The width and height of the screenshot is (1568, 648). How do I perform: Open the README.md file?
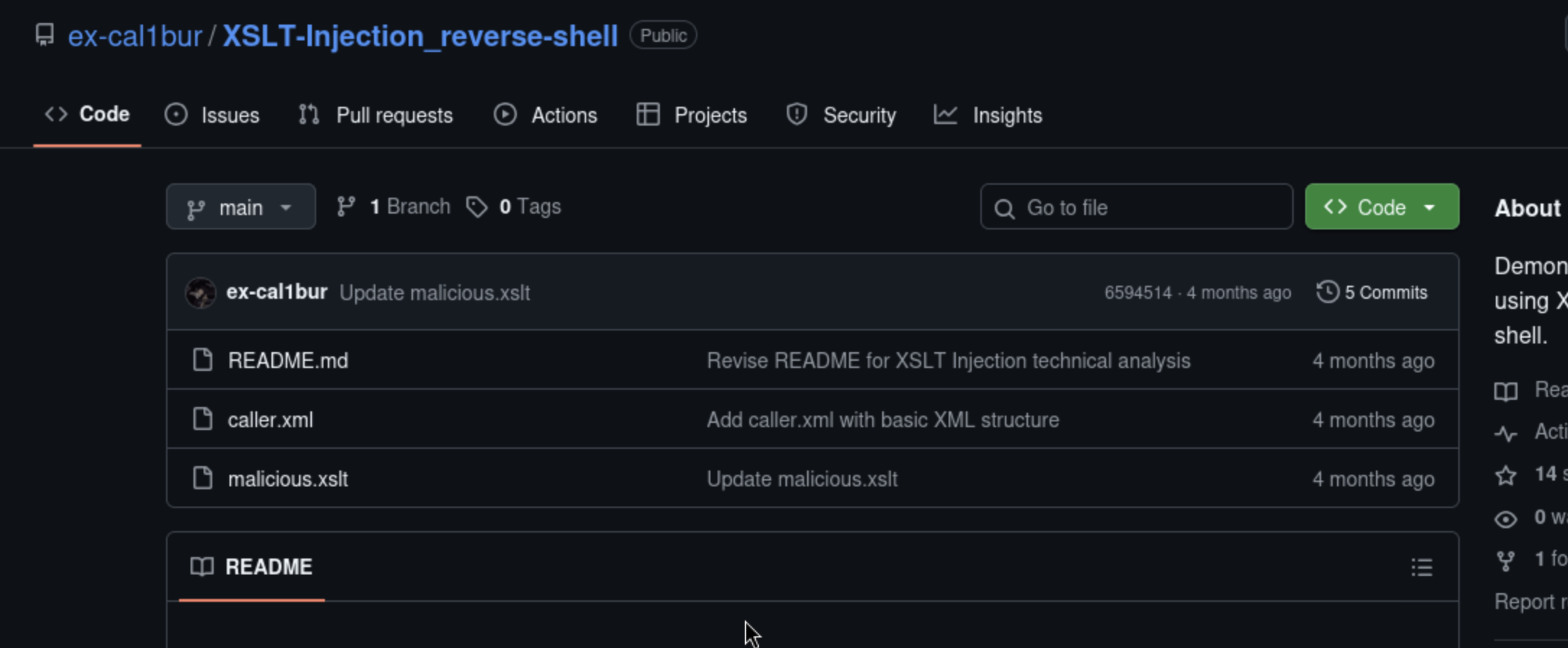point(288,361)
